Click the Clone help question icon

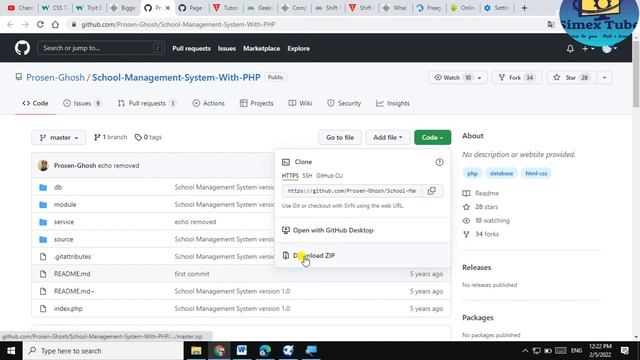439,162
